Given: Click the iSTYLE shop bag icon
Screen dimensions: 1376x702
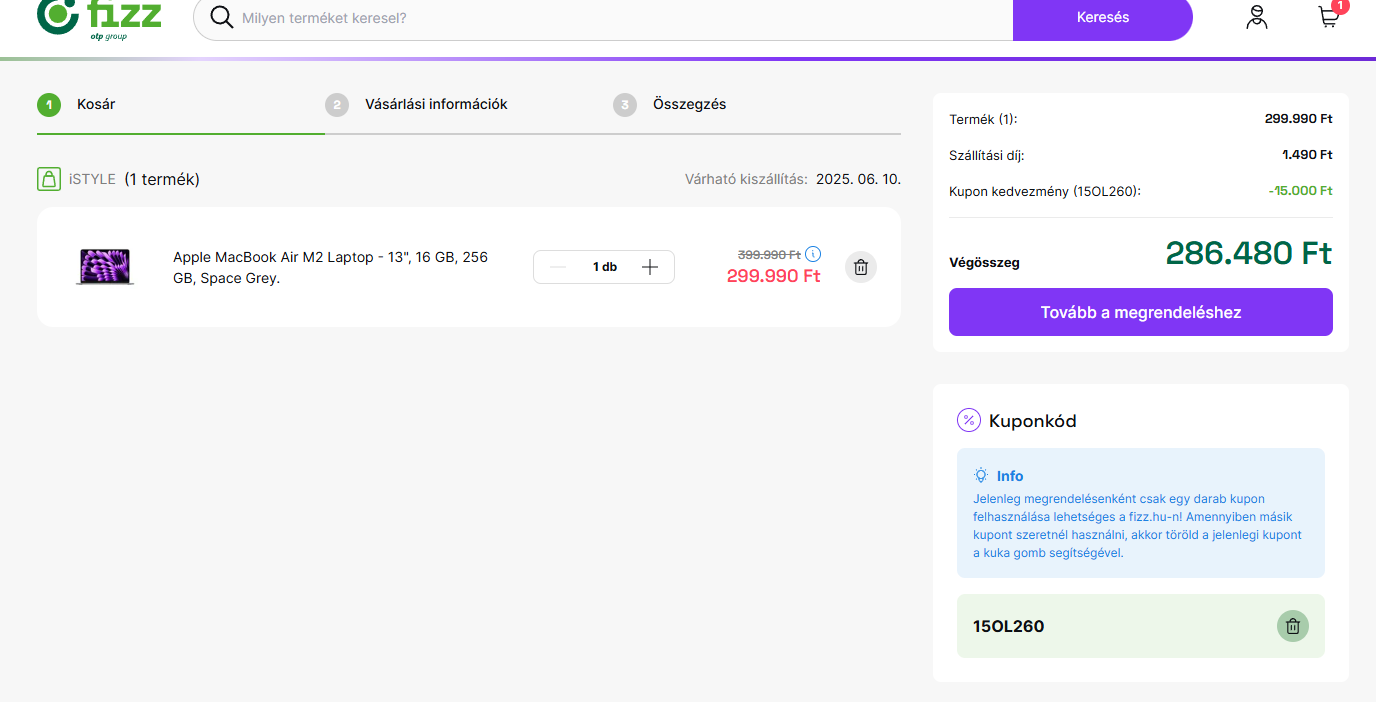Looking at the screenshot, I should pyautogui.click(x=48, y=179).
